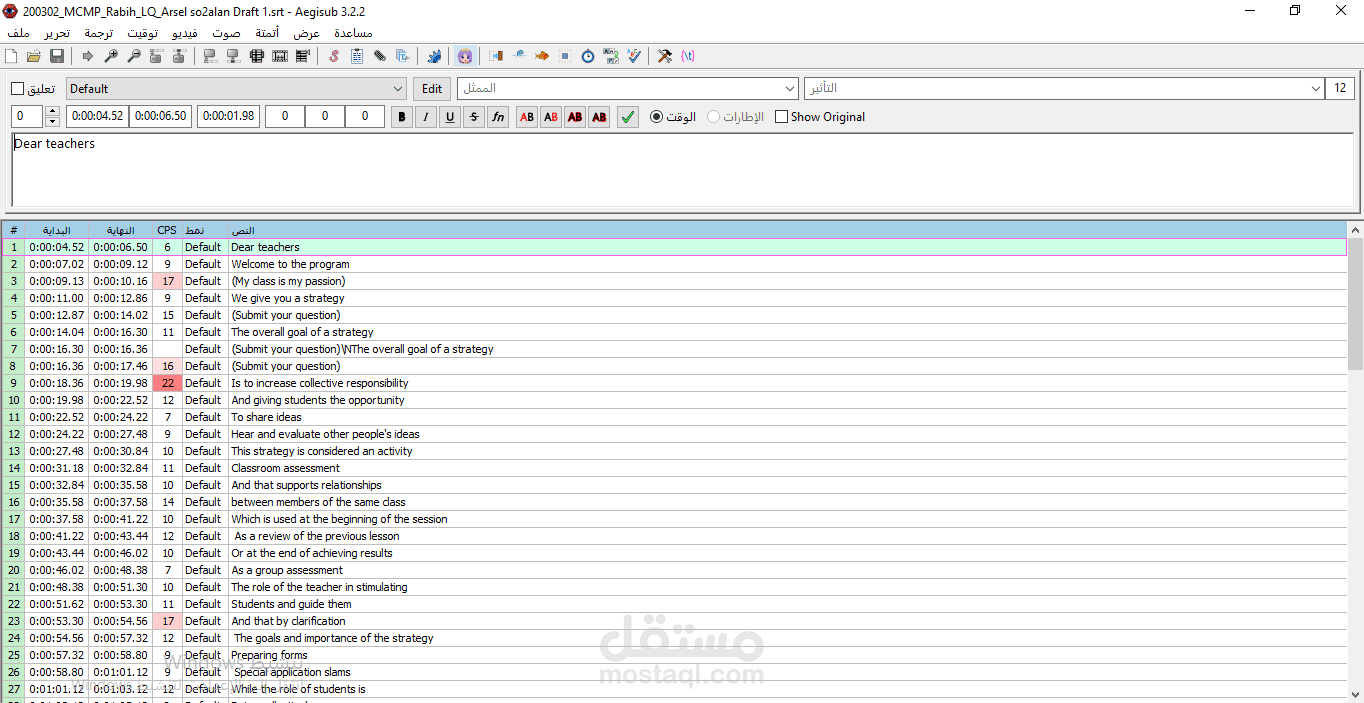Select row "Is to increase collective responsibility"
The image size is (1364, 703).
674,383
